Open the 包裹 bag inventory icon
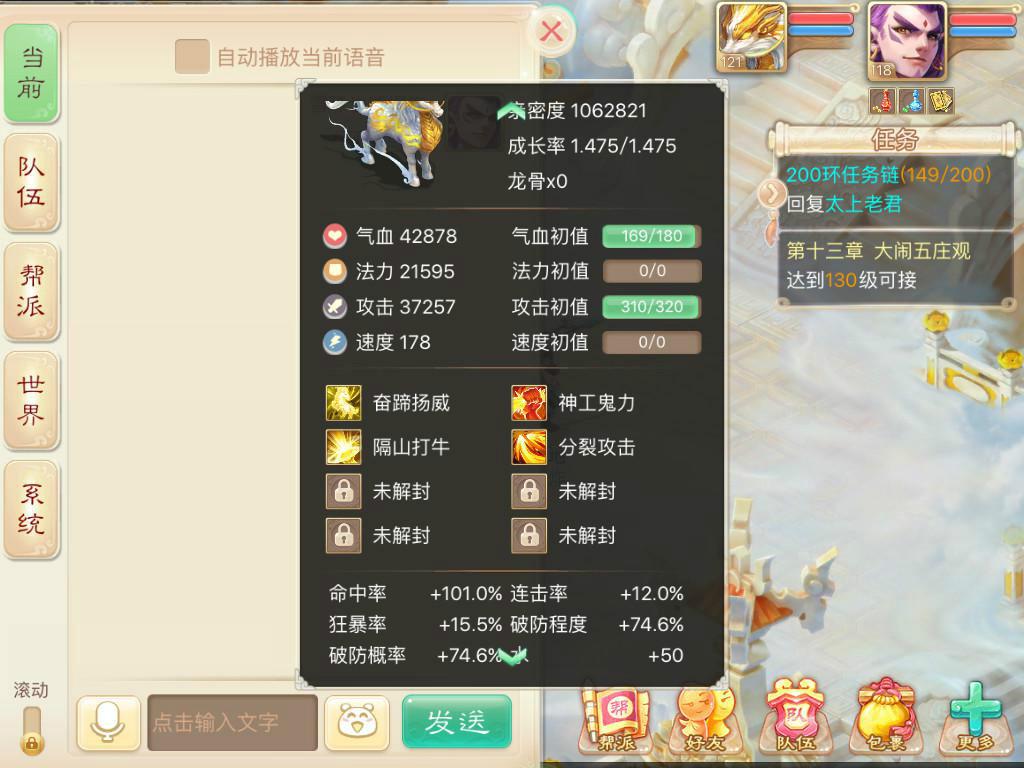Image resolution: width=1024 pixels, height=768 pixels. click(x=886, y=717)
